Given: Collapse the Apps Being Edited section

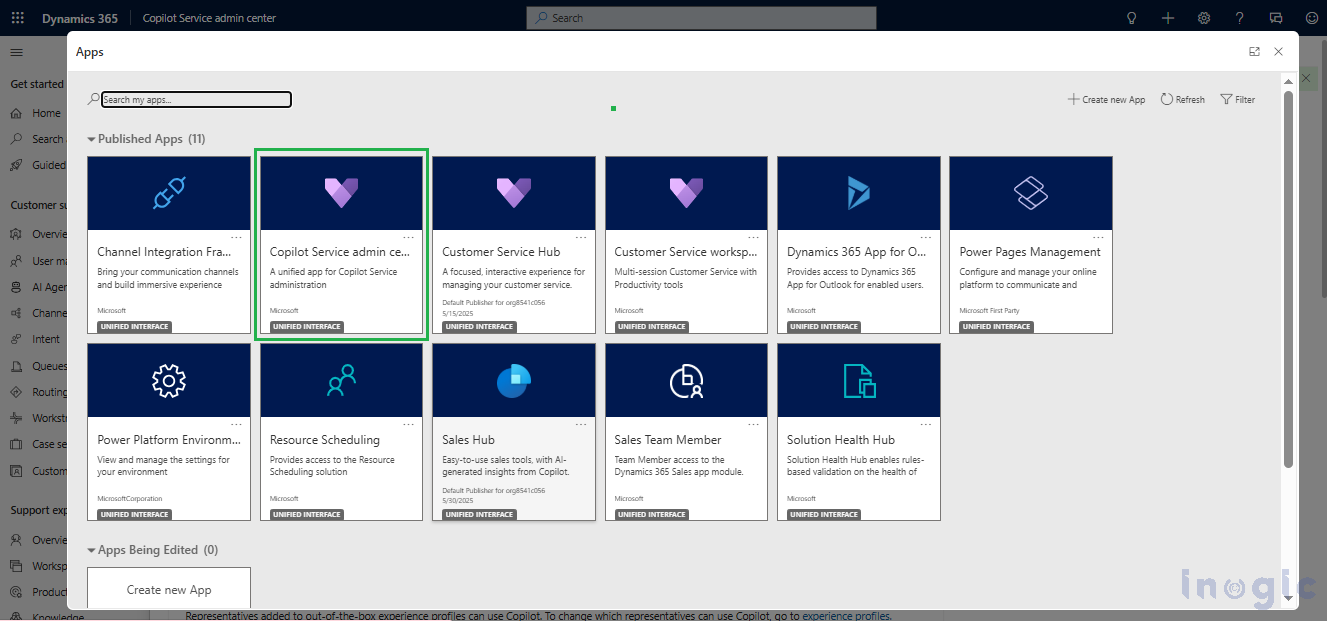Looking at the screenshot, I should coord(92,550).
